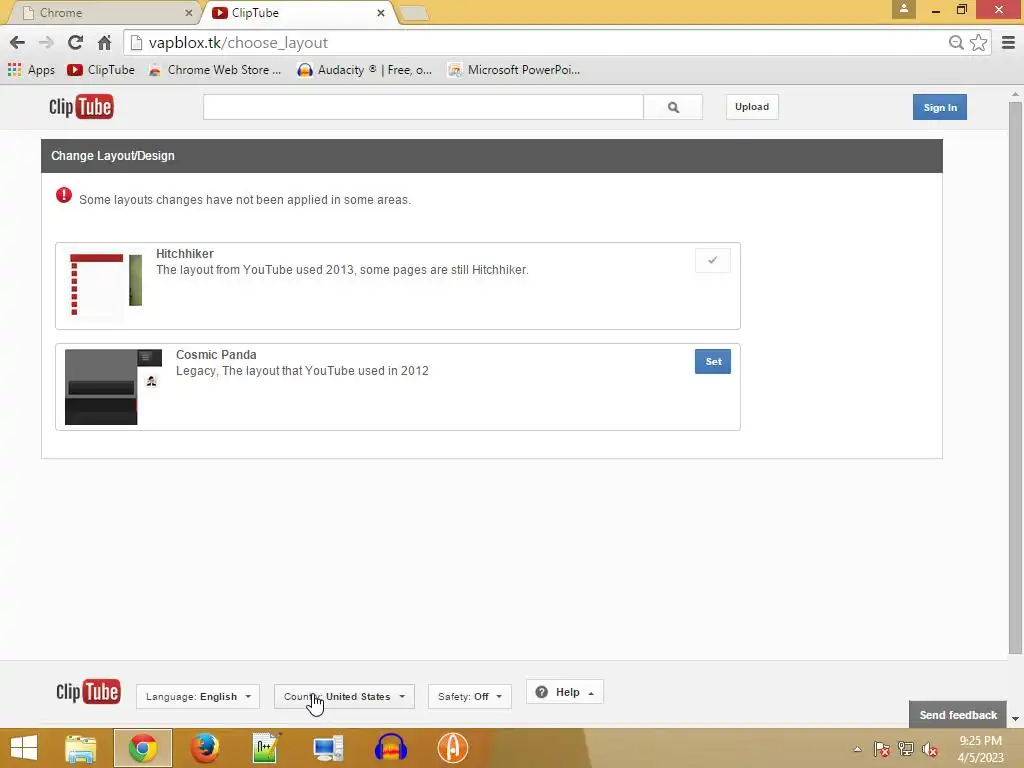Click the network tray icon
1024x768 pixels.
906,750
